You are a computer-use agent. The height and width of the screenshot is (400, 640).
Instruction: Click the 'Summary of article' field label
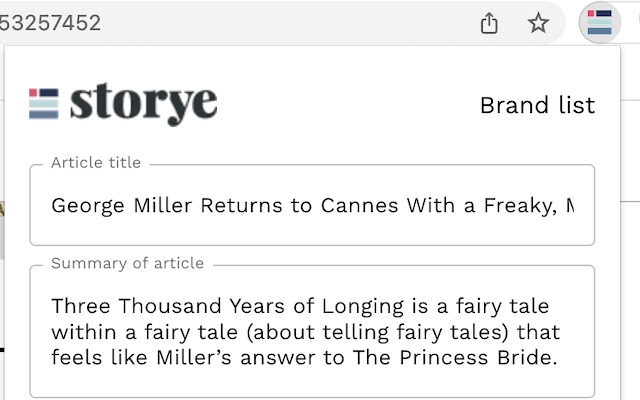[127, 263]
